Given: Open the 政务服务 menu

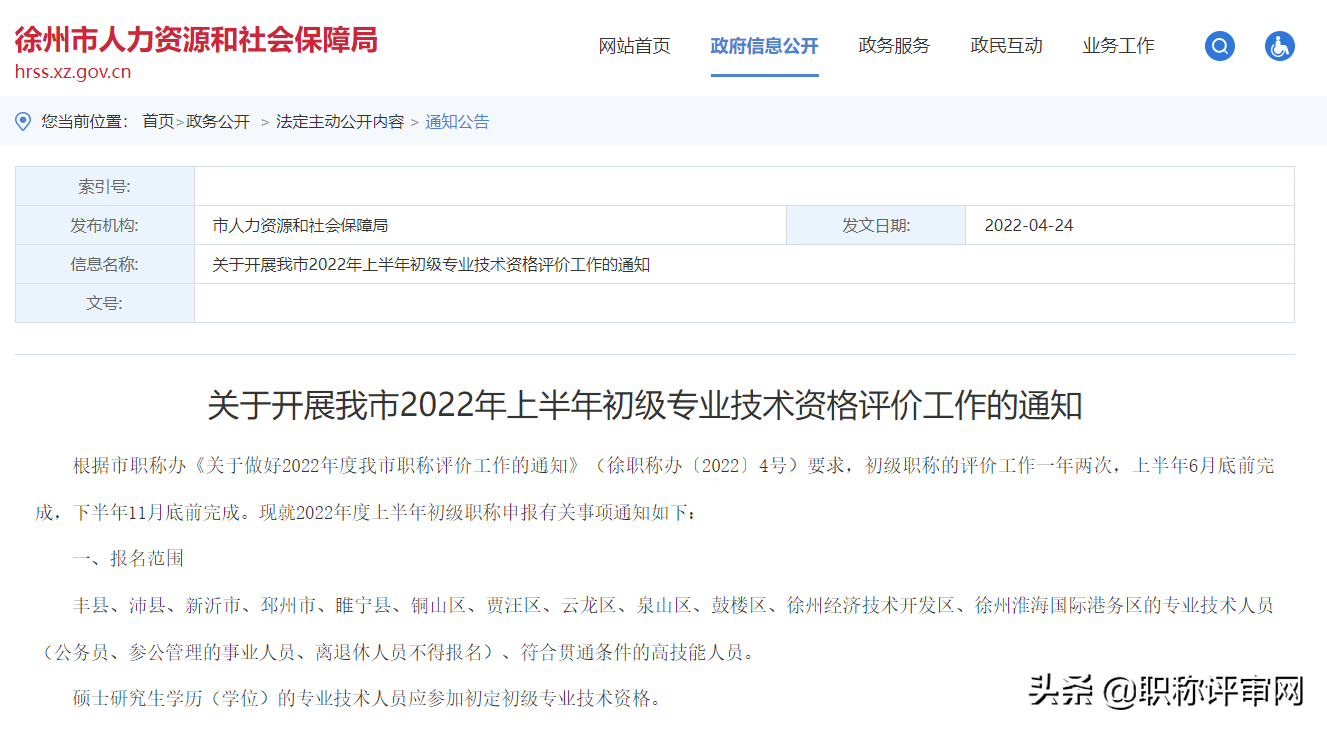Looking at the screenshot, I should coord(893,45).
